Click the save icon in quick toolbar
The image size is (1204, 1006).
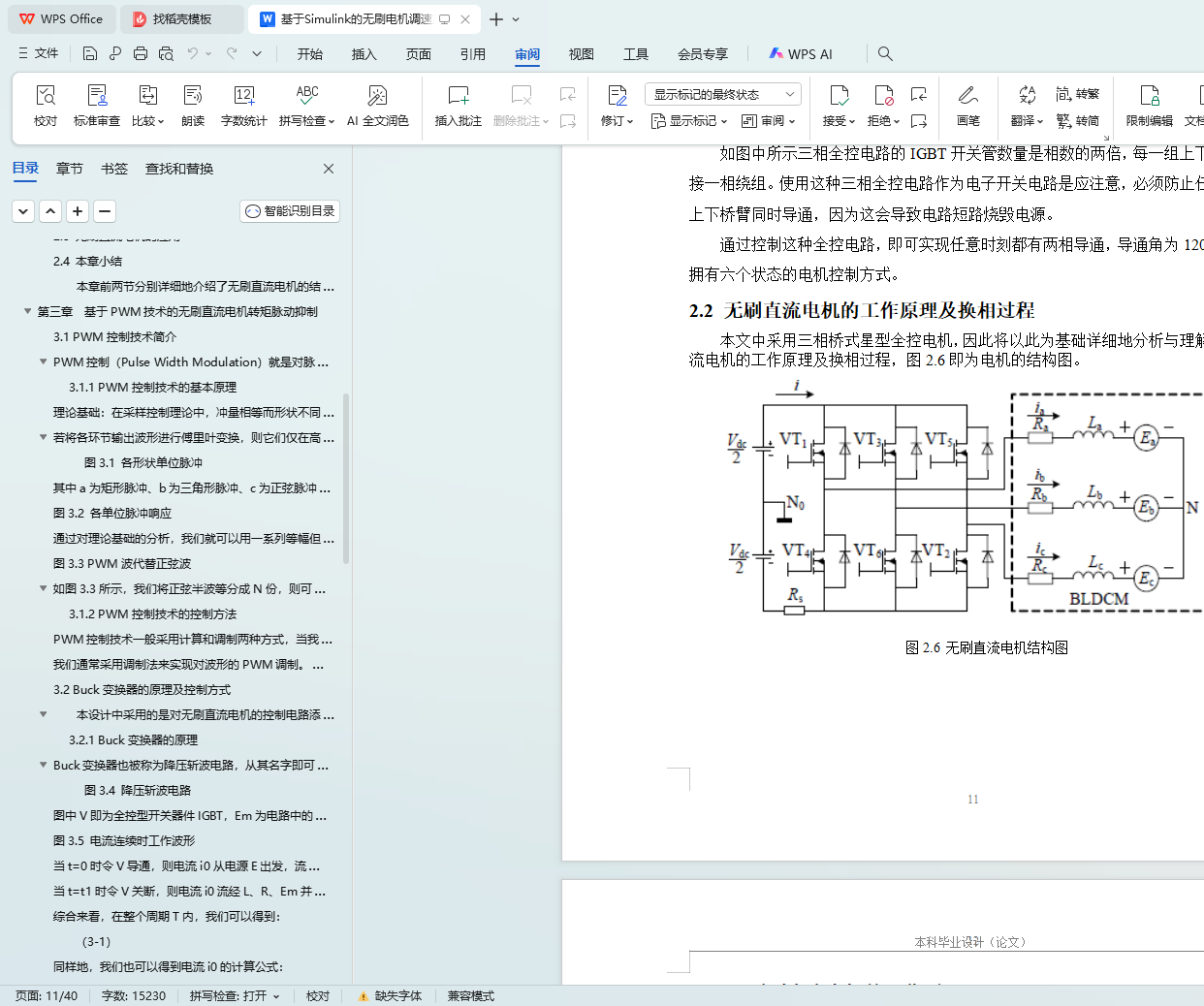pos(90,53)
